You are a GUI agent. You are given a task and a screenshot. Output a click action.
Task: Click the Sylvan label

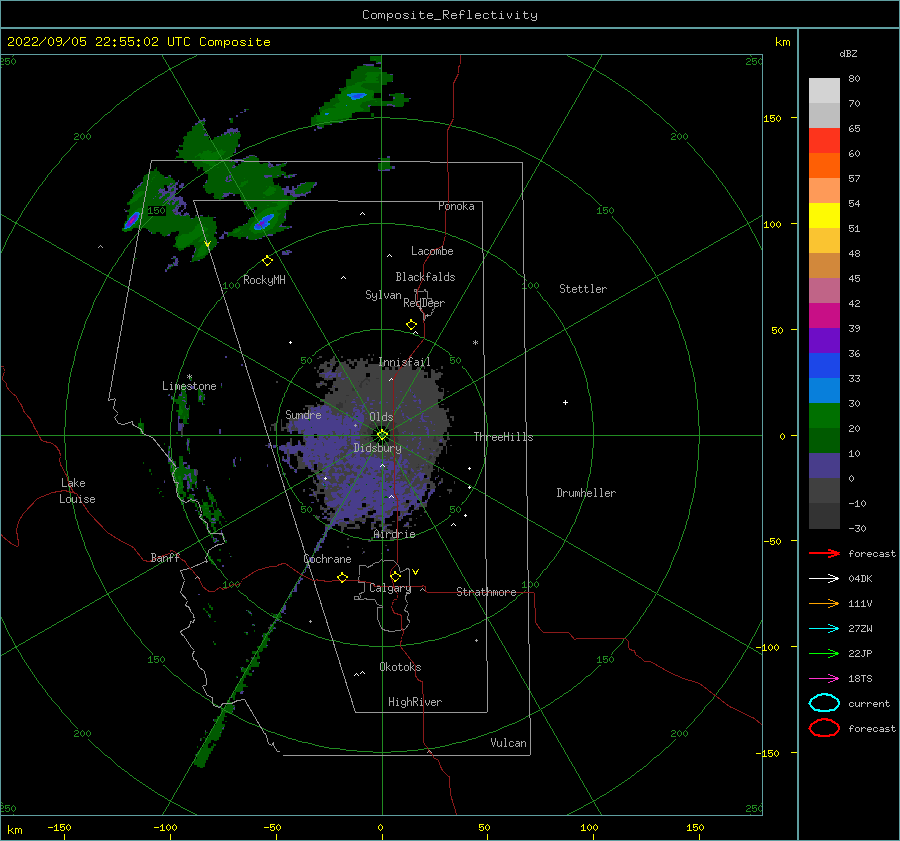click(383, 294)
